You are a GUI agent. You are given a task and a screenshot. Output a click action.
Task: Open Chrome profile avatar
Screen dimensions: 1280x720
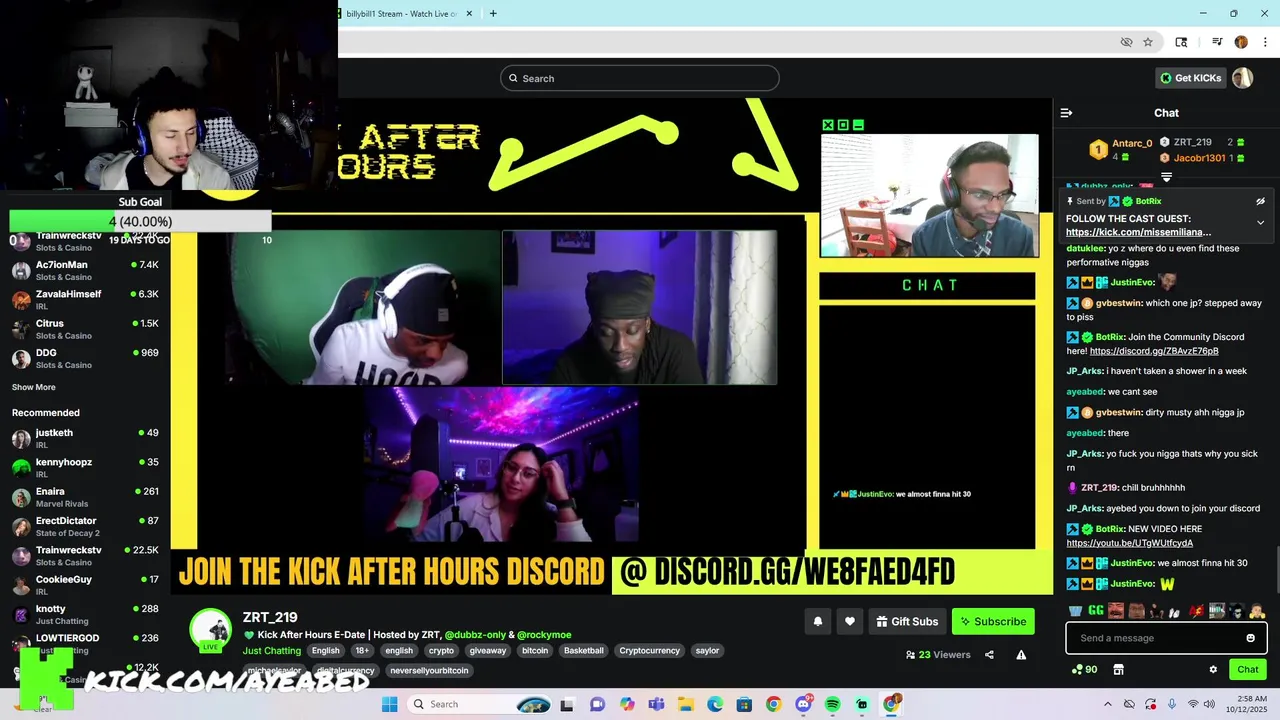pos(1241,42)
